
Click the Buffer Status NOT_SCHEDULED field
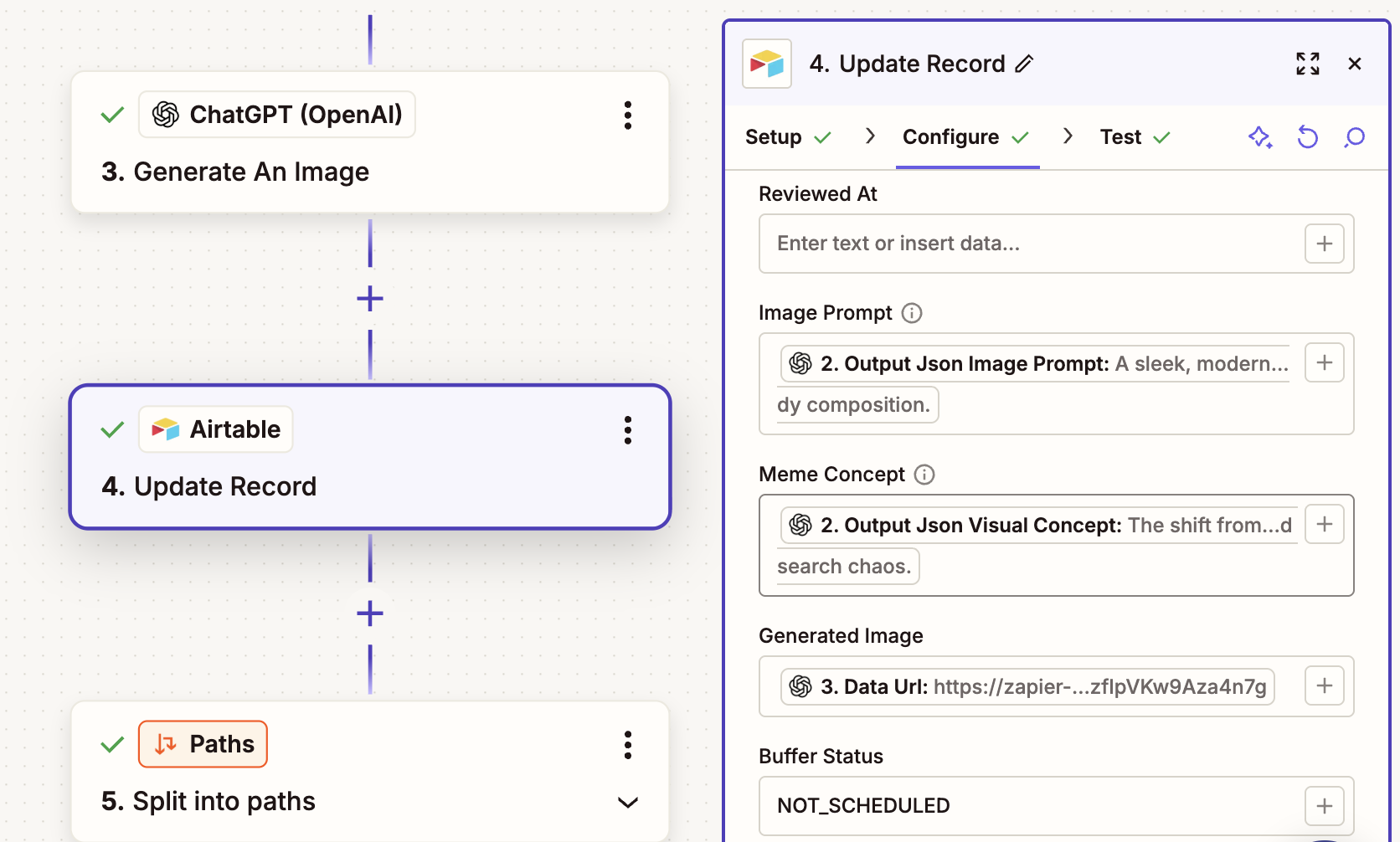coord(1057,806)
